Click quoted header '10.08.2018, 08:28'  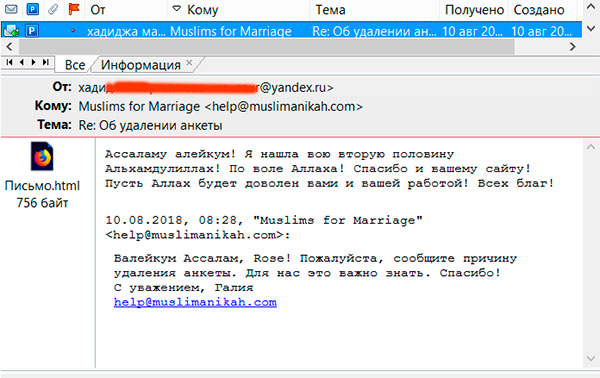pos(171,220)
